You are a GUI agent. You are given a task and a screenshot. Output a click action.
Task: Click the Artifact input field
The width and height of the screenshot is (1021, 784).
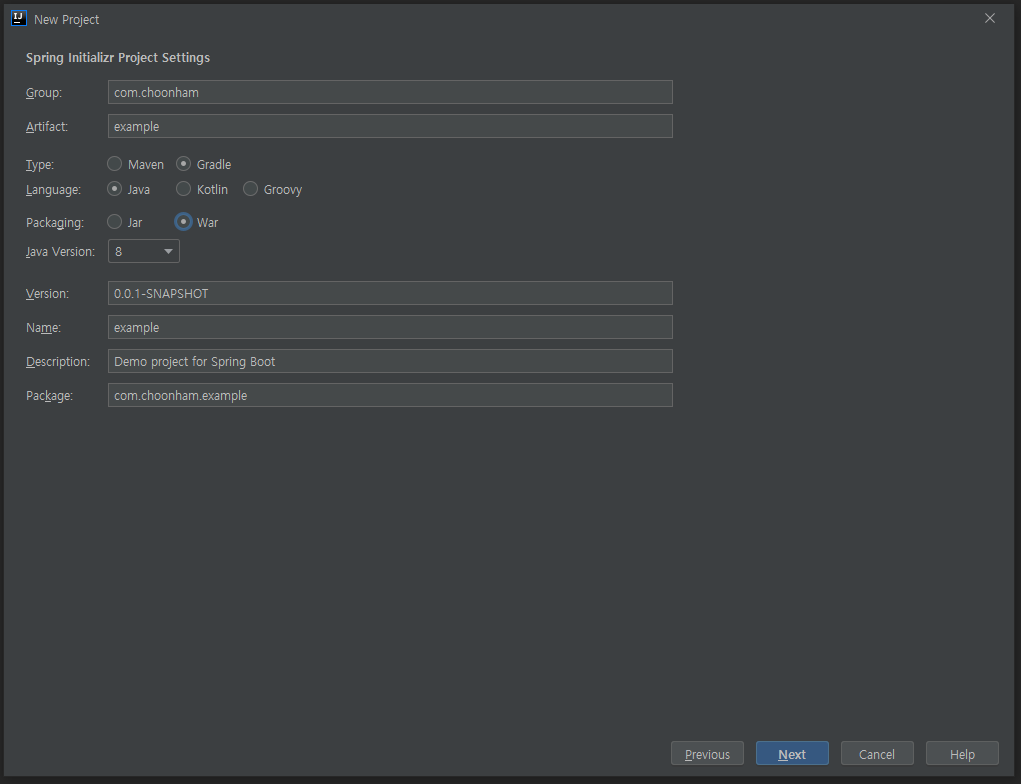(390, 126)
